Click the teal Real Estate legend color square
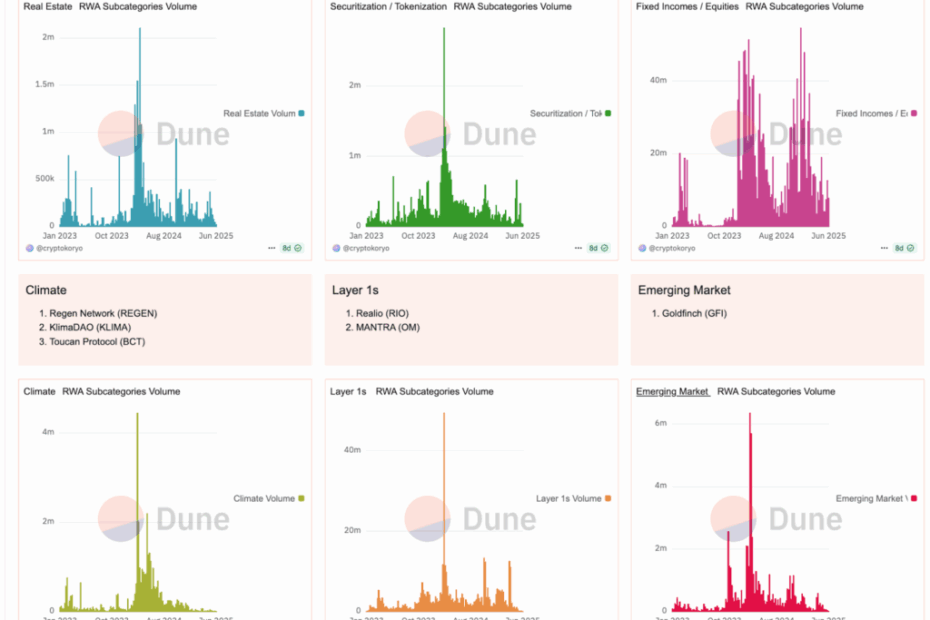The height and width of the screenshot is (620, 930). (301, 113)
